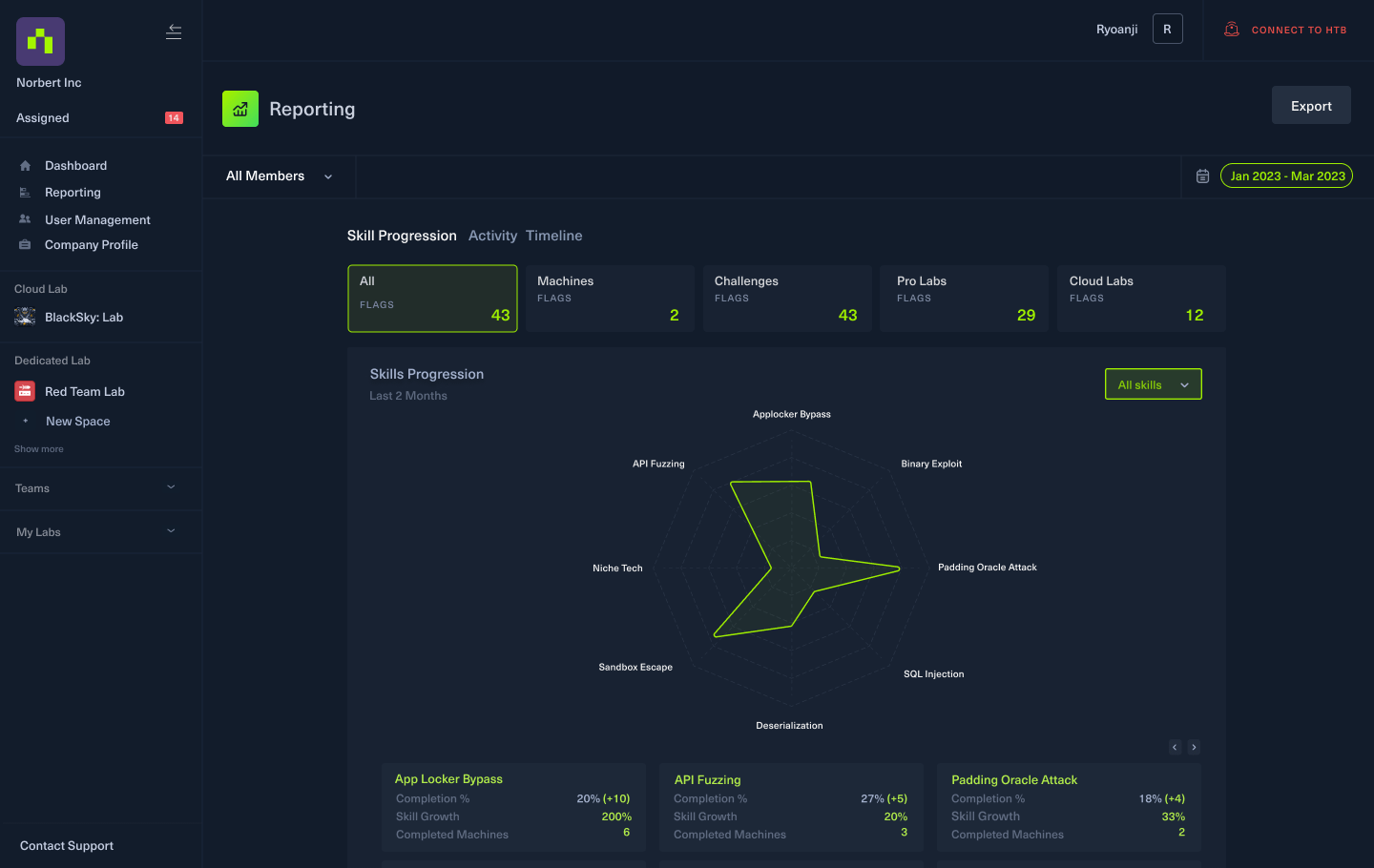Image resolution: width=1374 pixels, height=868 pixels.
Task: Click Show more in sidebar
Action: (x=39, y=449)
